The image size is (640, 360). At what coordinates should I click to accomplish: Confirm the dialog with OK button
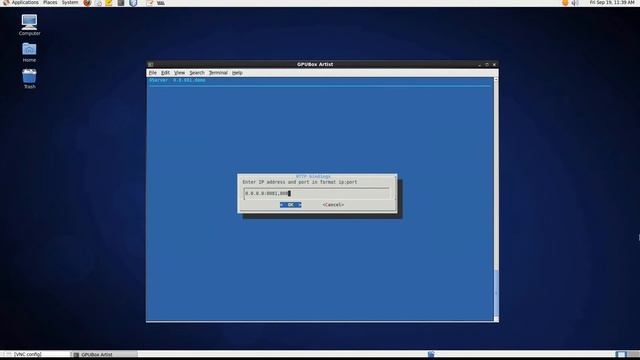point(291,205)
